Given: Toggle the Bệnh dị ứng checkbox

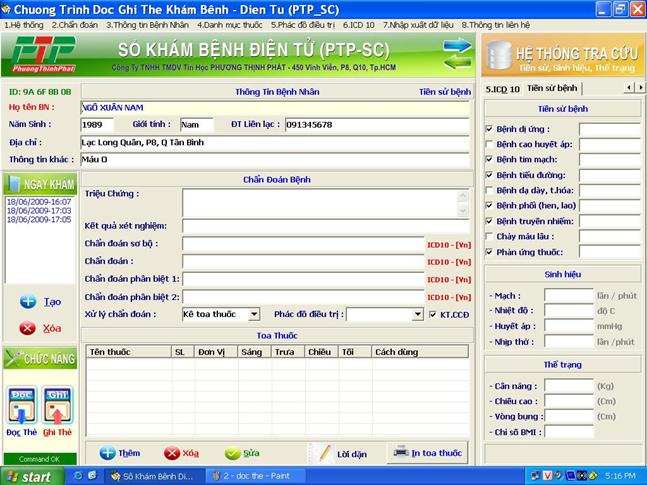Looking at the screenshot, I should (x=489, y=129).
